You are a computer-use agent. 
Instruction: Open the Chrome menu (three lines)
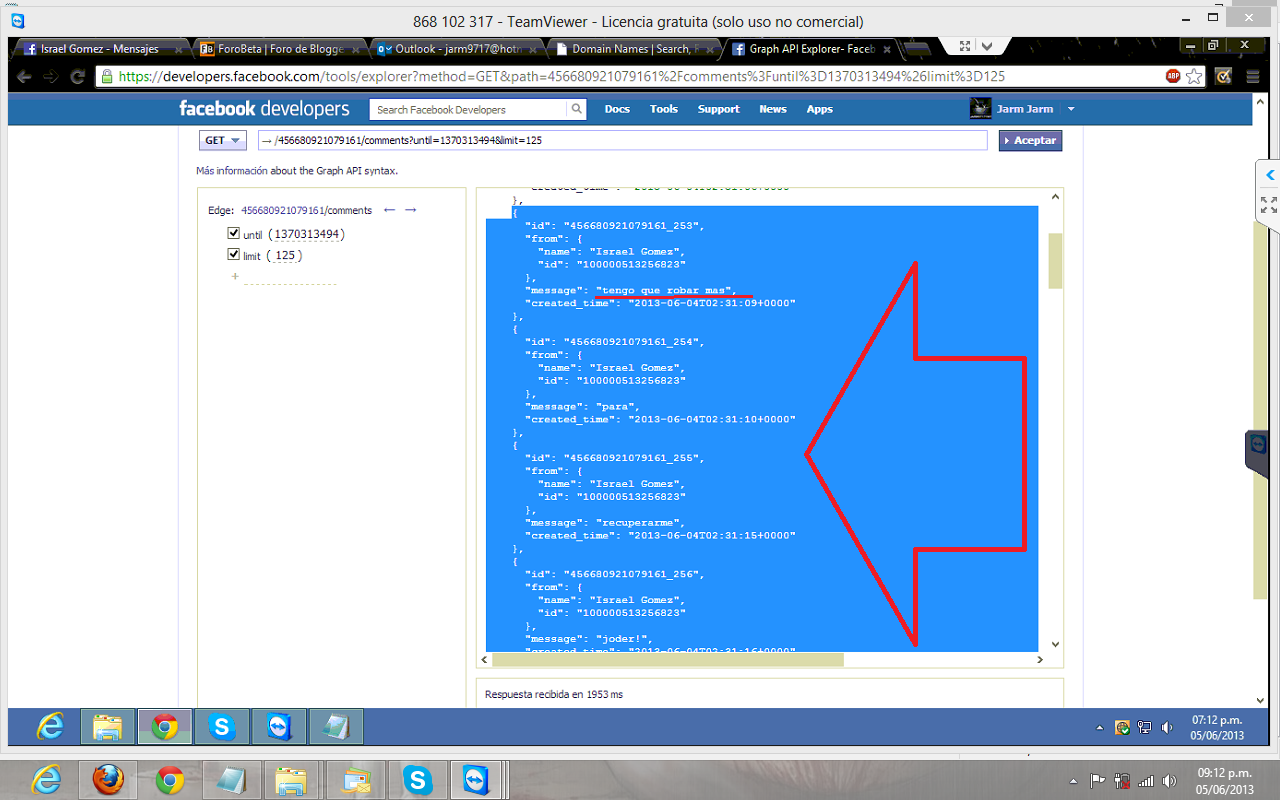1253,76
